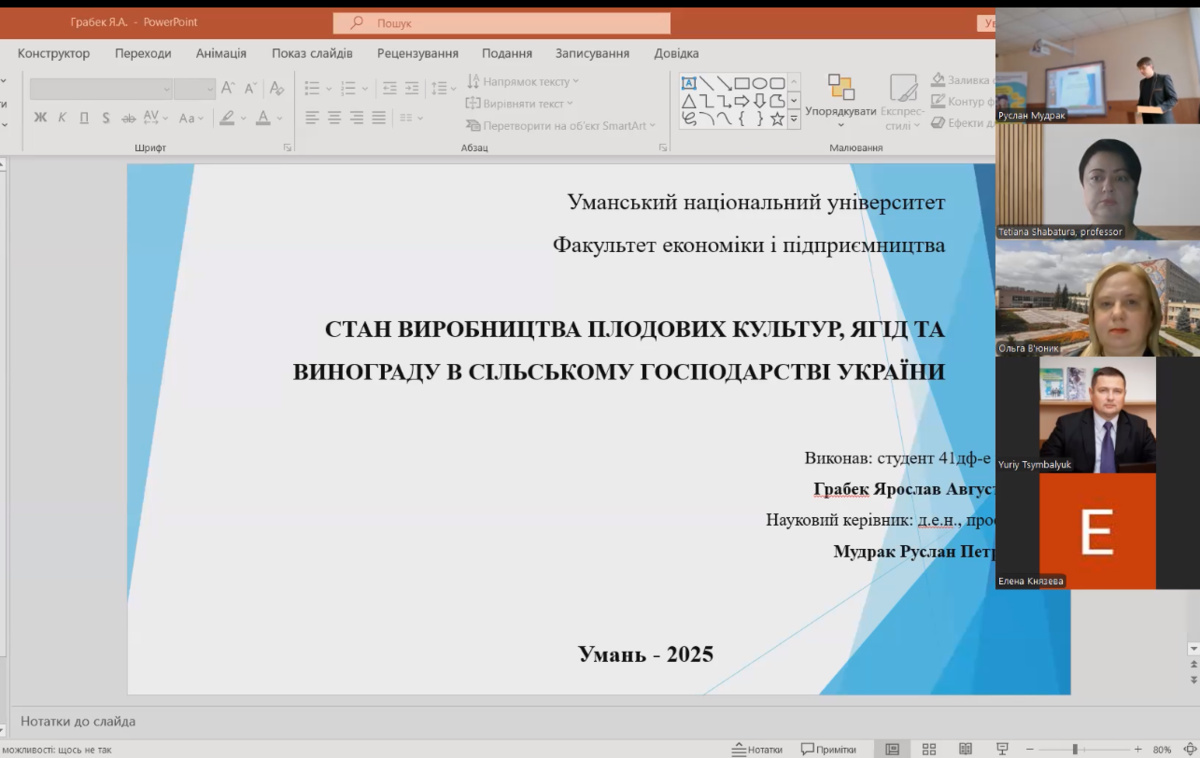Open the font size dropdown

(x=209, y=89)
